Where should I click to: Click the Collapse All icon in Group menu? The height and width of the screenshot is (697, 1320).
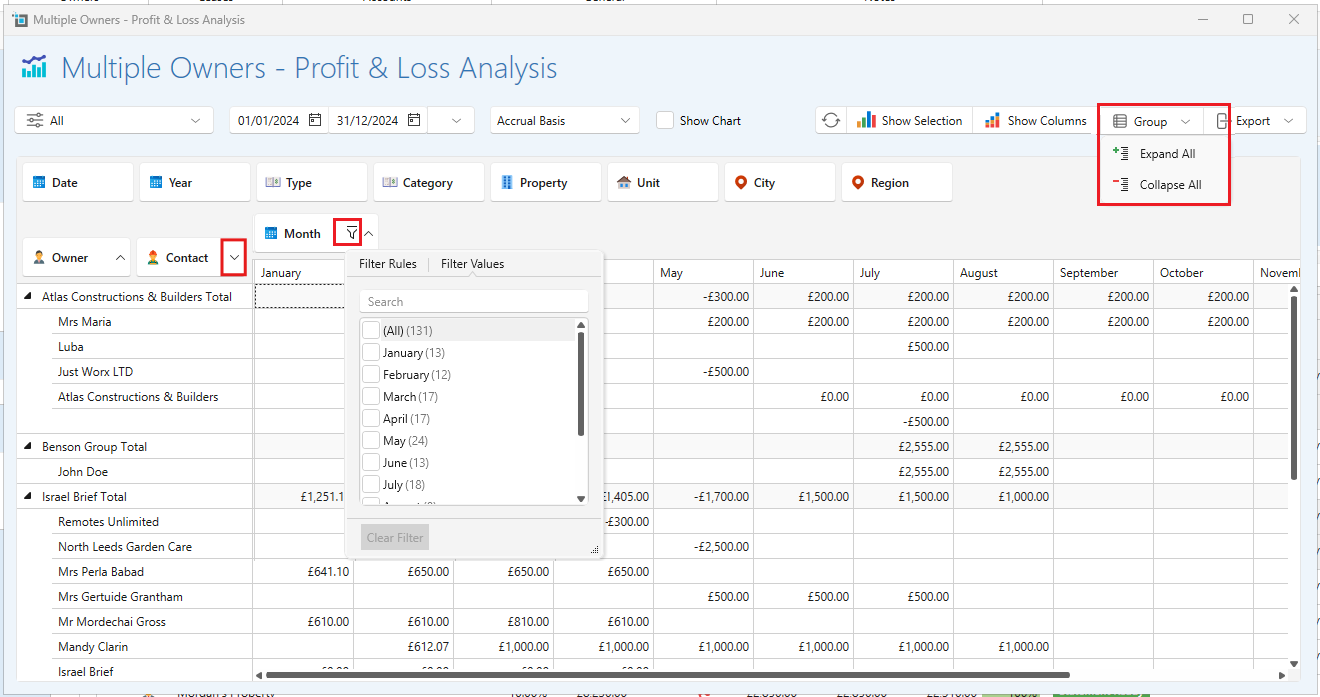[x=1120, y=185]
